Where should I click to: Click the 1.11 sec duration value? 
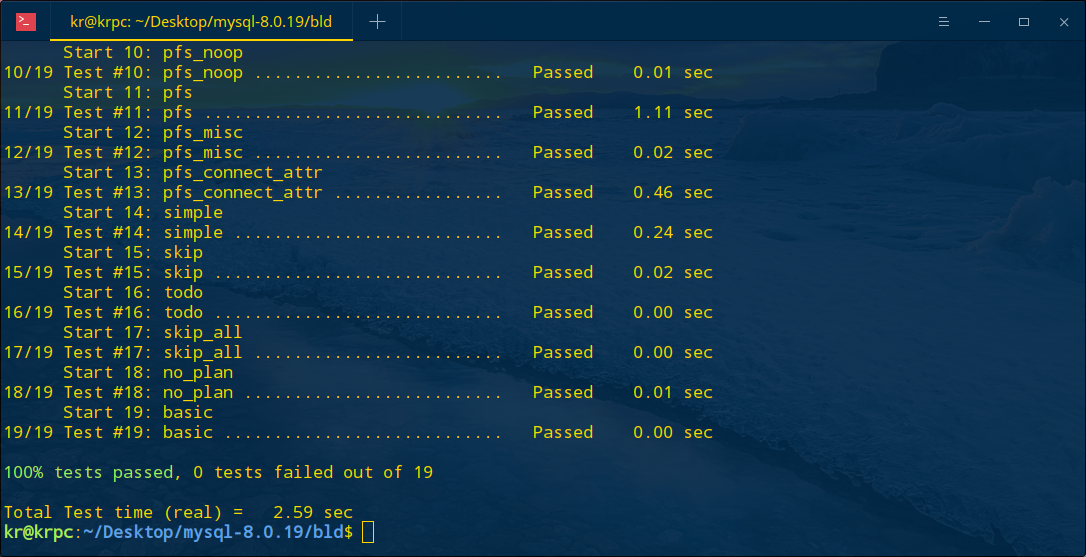point(673,112)
